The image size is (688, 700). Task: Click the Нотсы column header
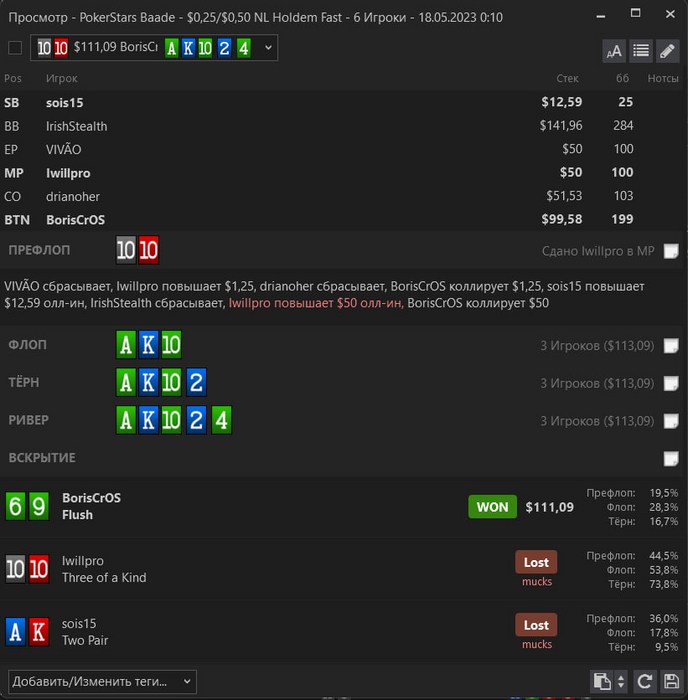[663, 79]
